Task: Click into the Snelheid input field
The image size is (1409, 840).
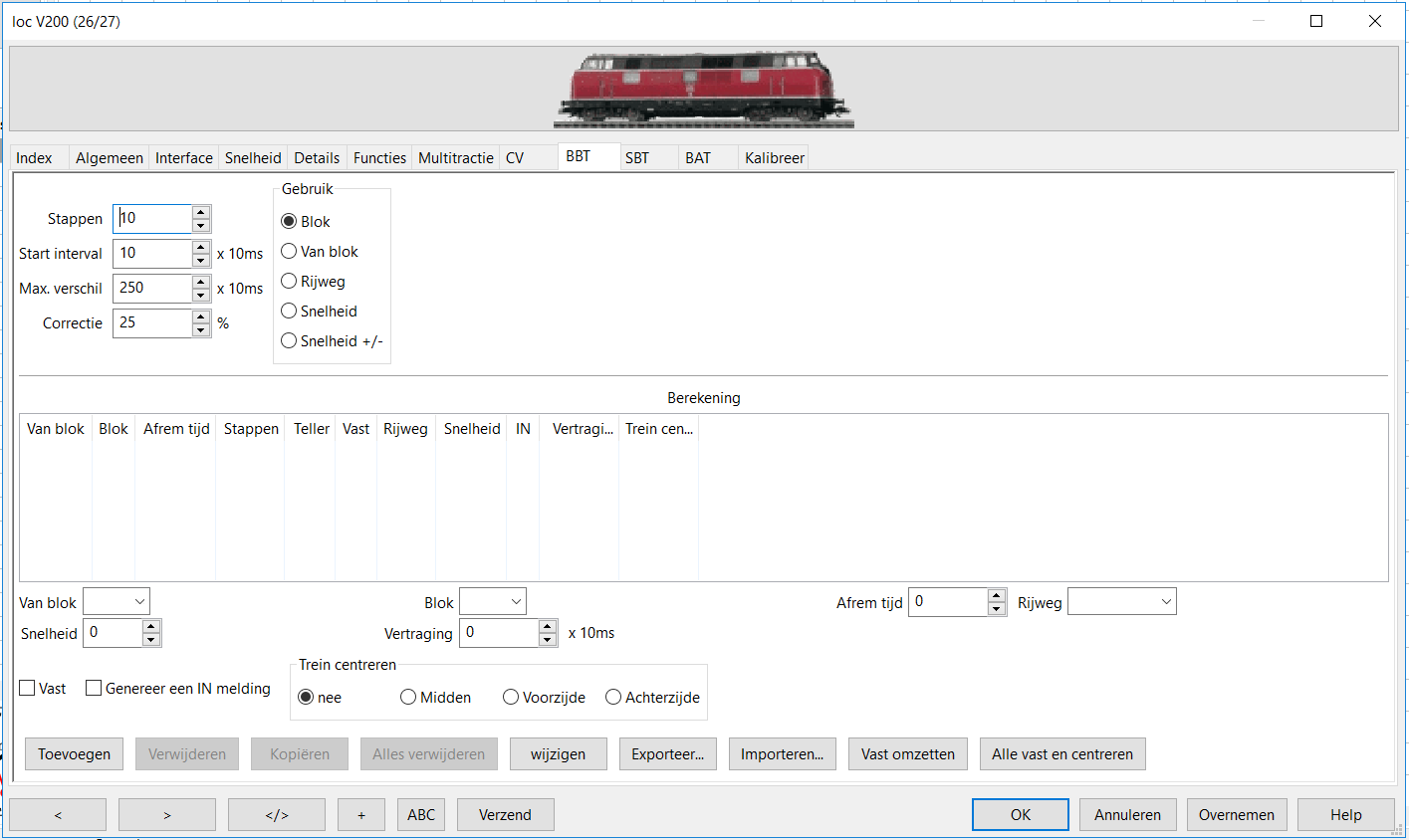Action: [115, 633]
